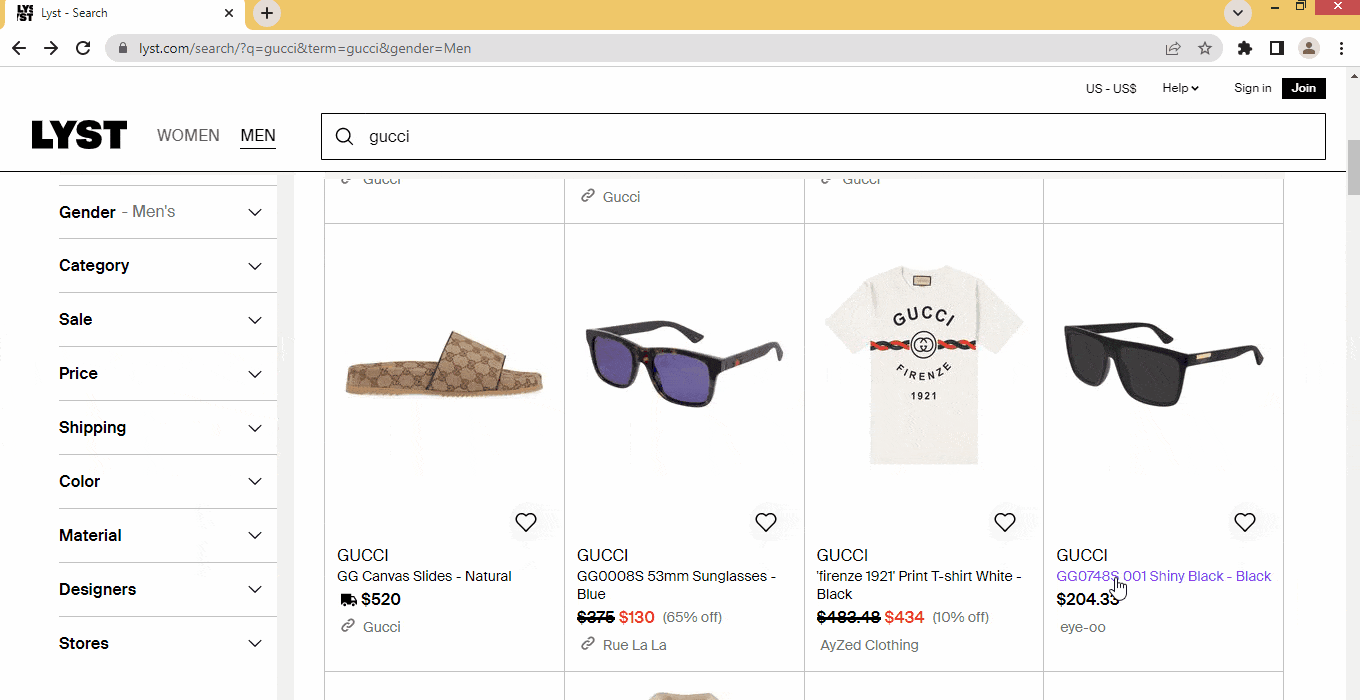The image size is (1360, 700).
Task: Expand the Gender filter
Action: click(168, 212)
